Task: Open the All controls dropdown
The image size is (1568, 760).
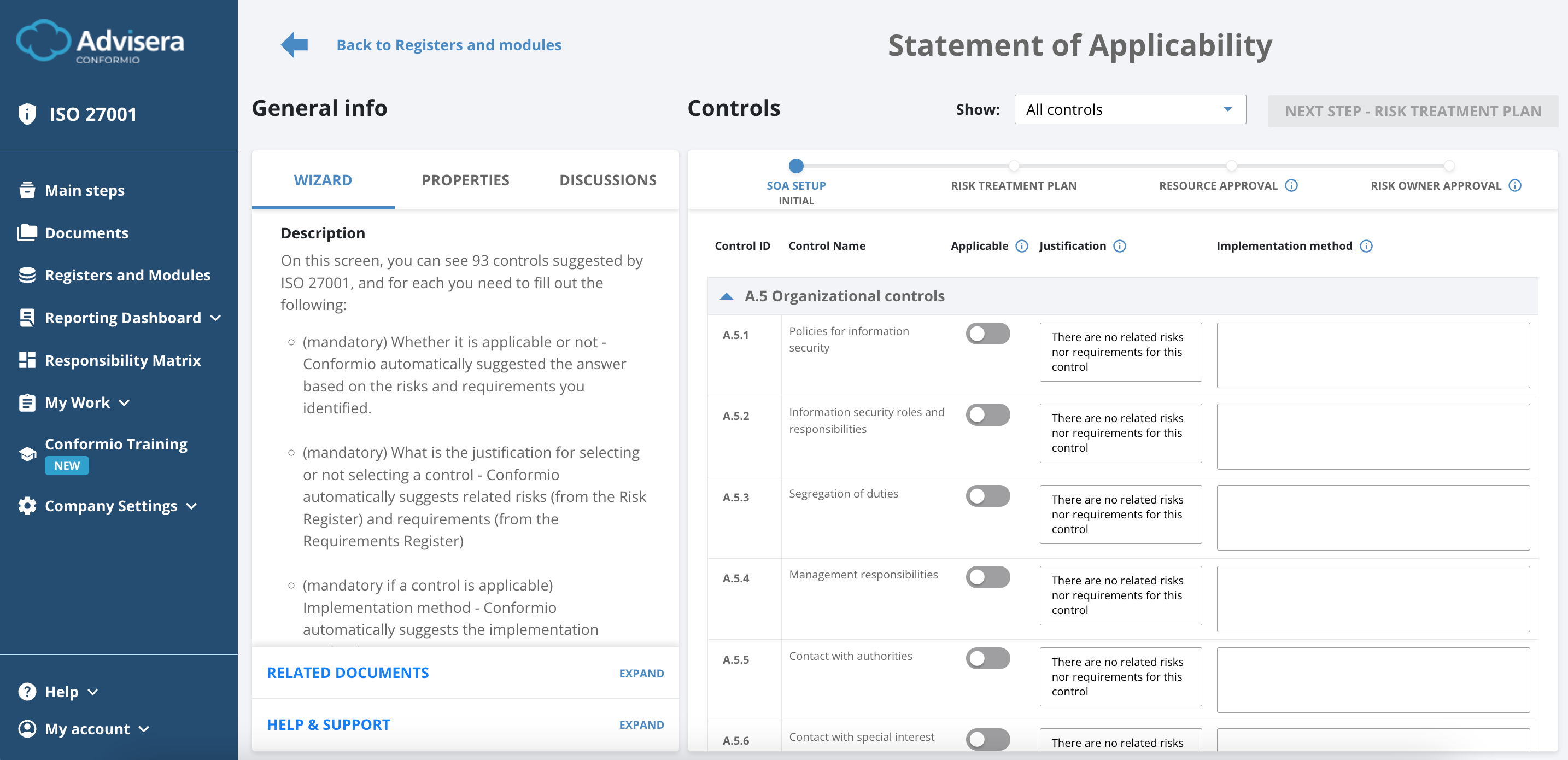Action: click(x=1129, y=109)
